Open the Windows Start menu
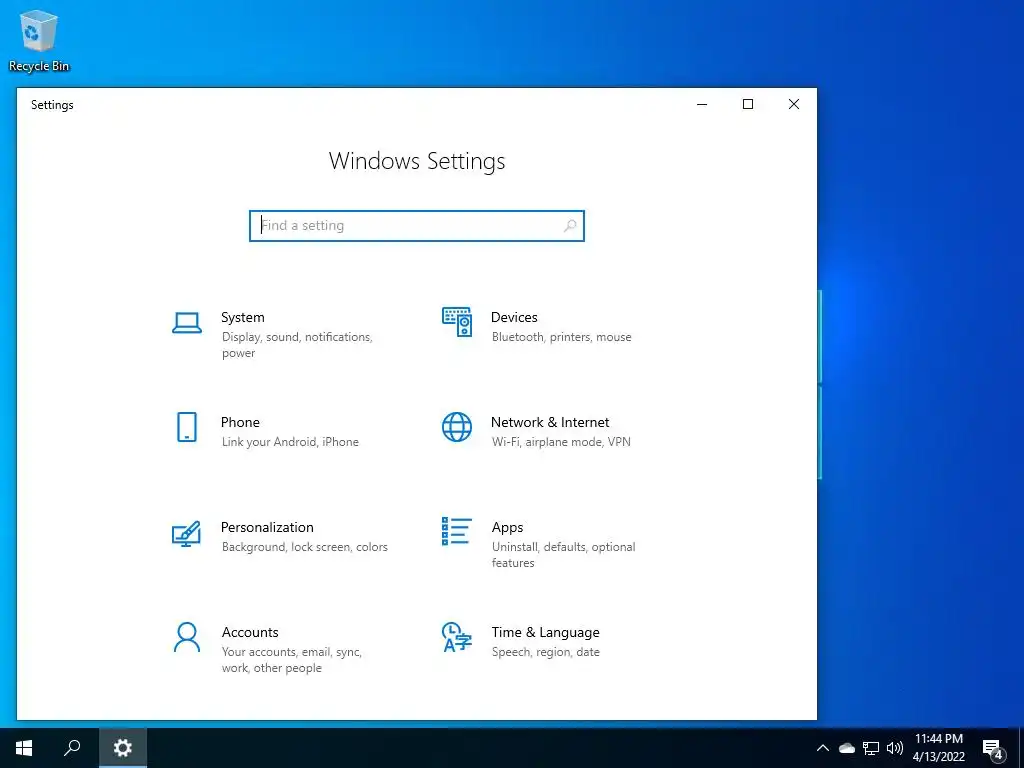 24,748
